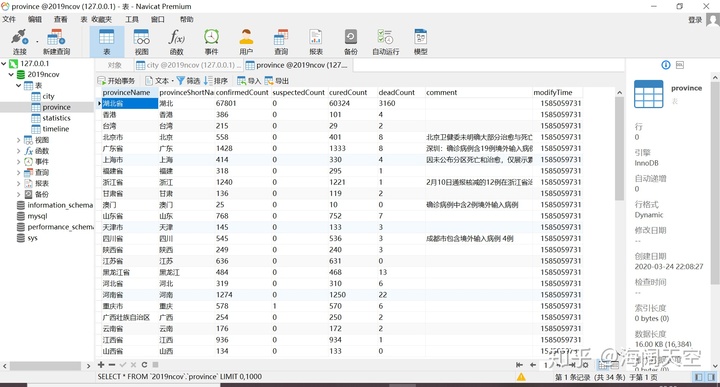Screen dimensions: 720x387
Task: Open the 帮助 menu
Action: 186,19
